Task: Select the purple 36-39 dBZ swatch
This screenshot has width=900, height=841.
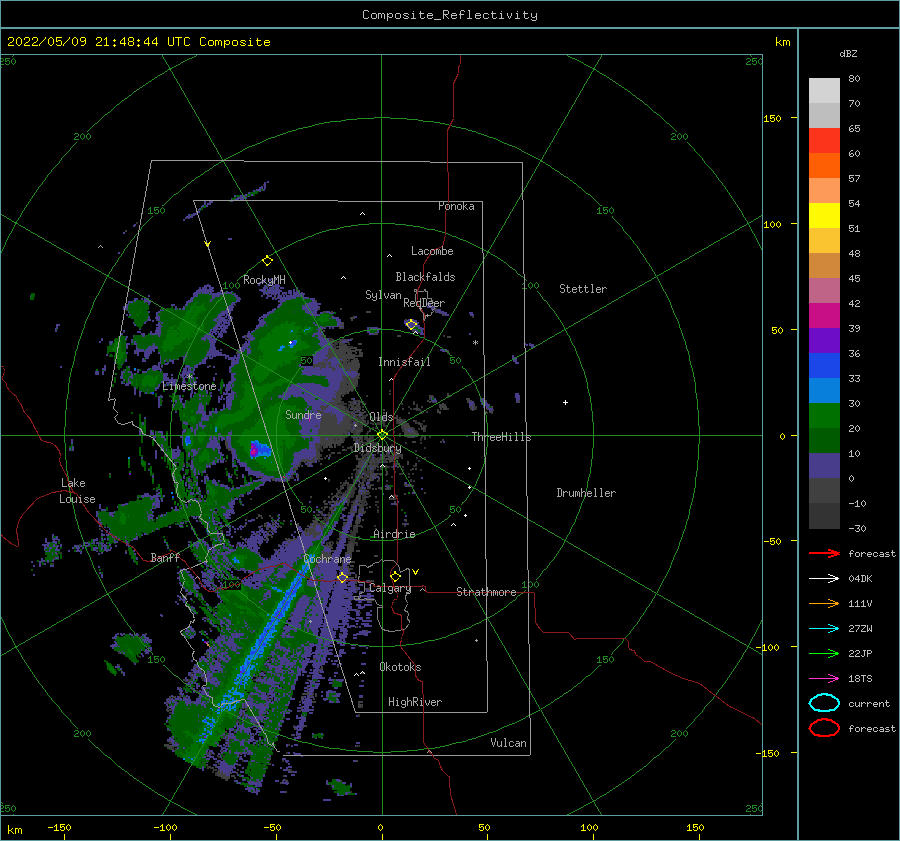Action: [824, 341]
